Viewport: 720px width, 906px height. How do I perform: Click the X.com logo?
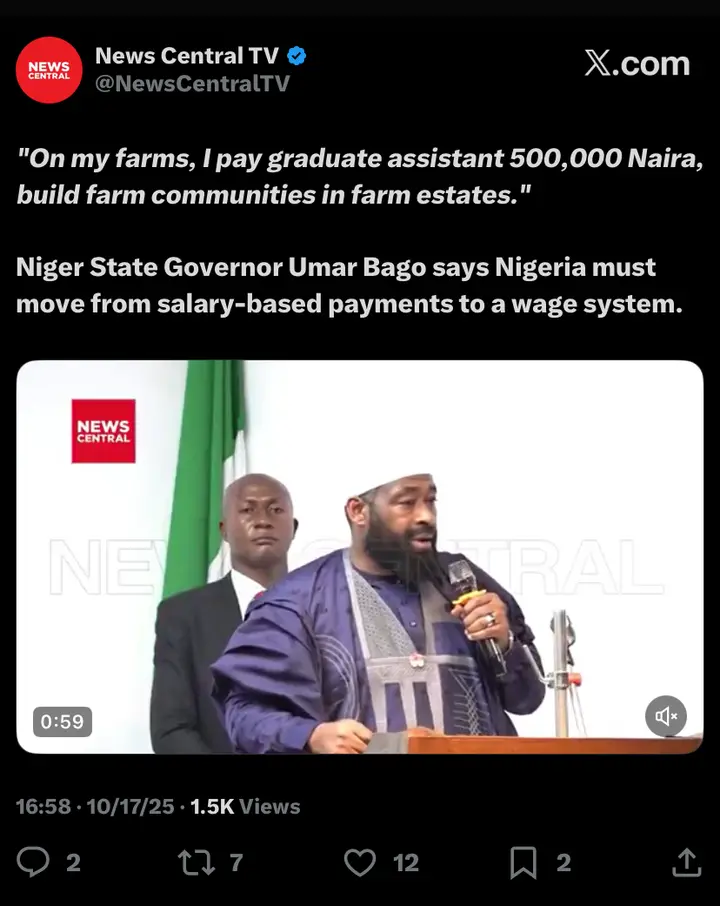[x=637, y=63]
